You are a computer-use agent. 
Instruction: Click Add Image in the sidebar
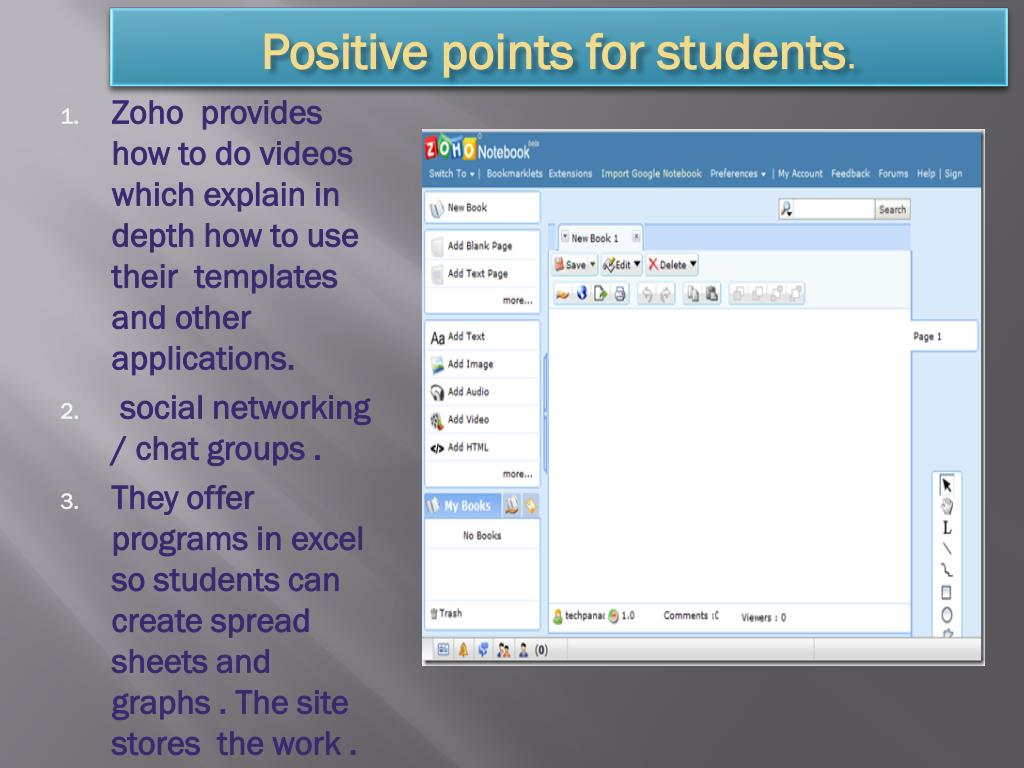pos(482,364)
